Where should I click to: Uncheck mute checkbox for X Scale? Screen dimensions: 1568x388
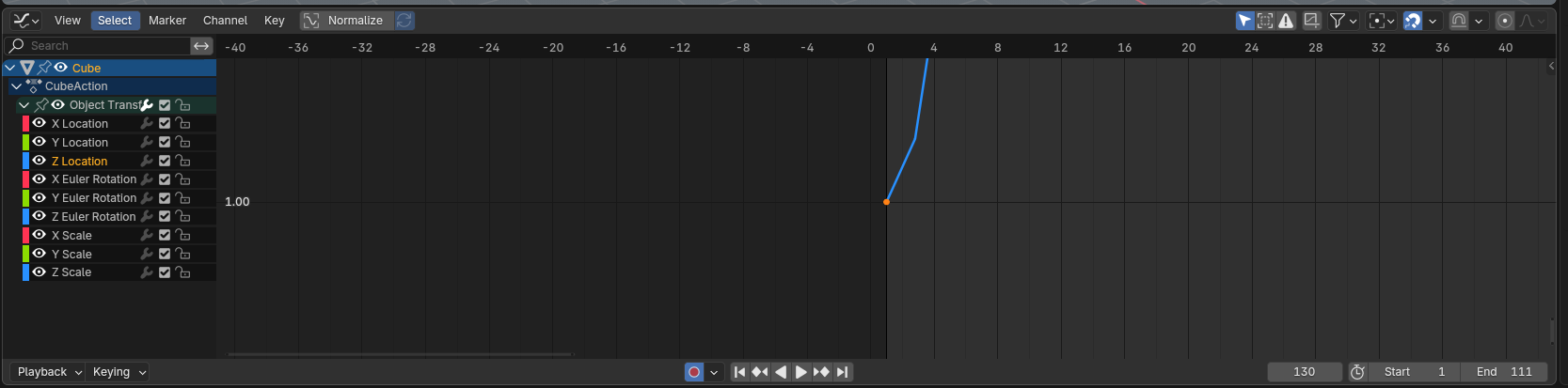tap(165, 236)
